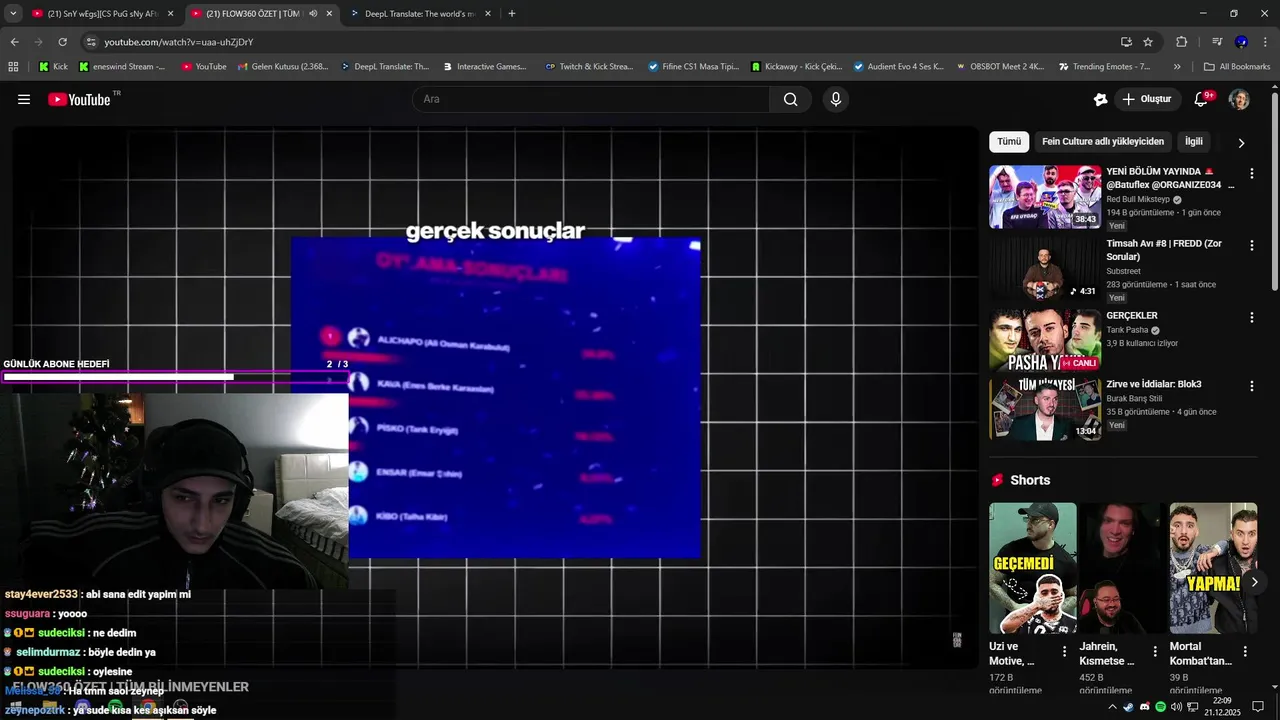The image size is (1280, 720).
Task: Open options for Jahrein, Kısmetse short
Action: coord(1154,652)
